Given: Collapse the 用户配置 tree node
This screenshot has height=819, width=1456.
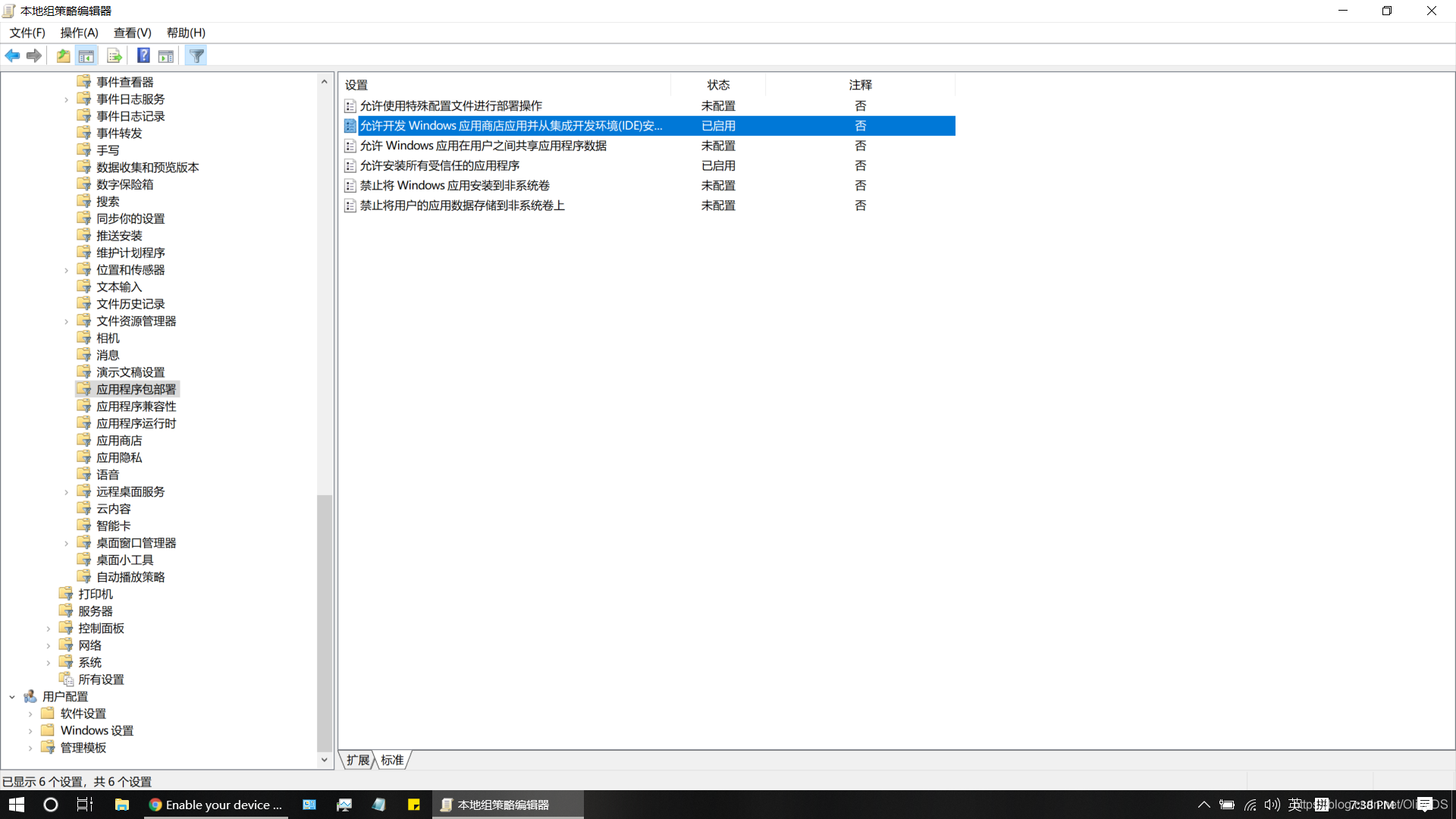Looking at the screenshot, I should (x=12, y=697).
